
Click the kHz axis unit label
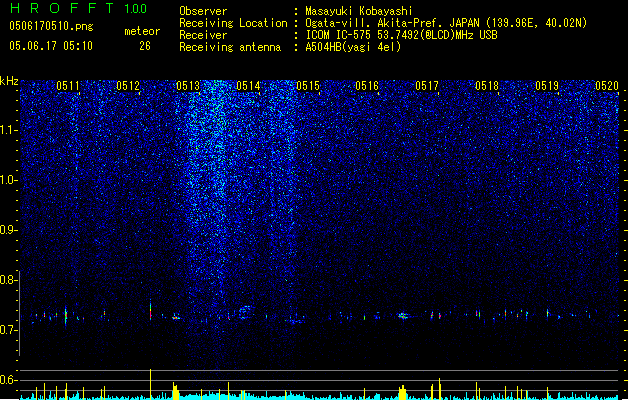(x=9, y=81)
